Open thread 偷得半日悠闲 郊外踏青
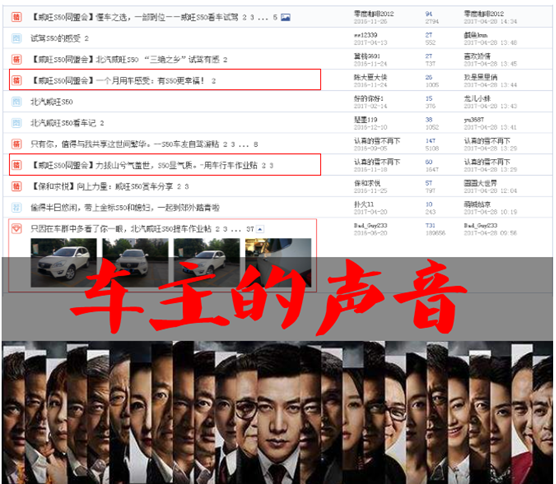This screenshot has width=556, height=484. coord(125,207)
